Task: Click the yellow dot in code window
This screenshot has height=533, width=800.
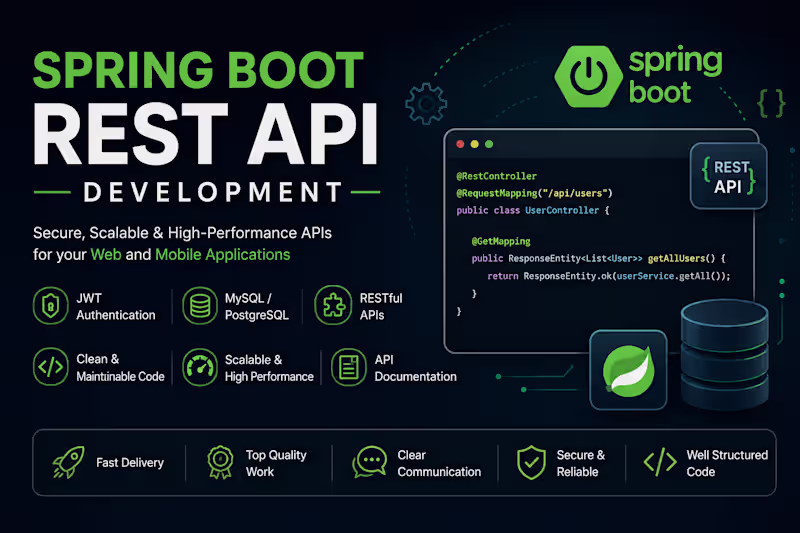Action: [x=474, y=144]
